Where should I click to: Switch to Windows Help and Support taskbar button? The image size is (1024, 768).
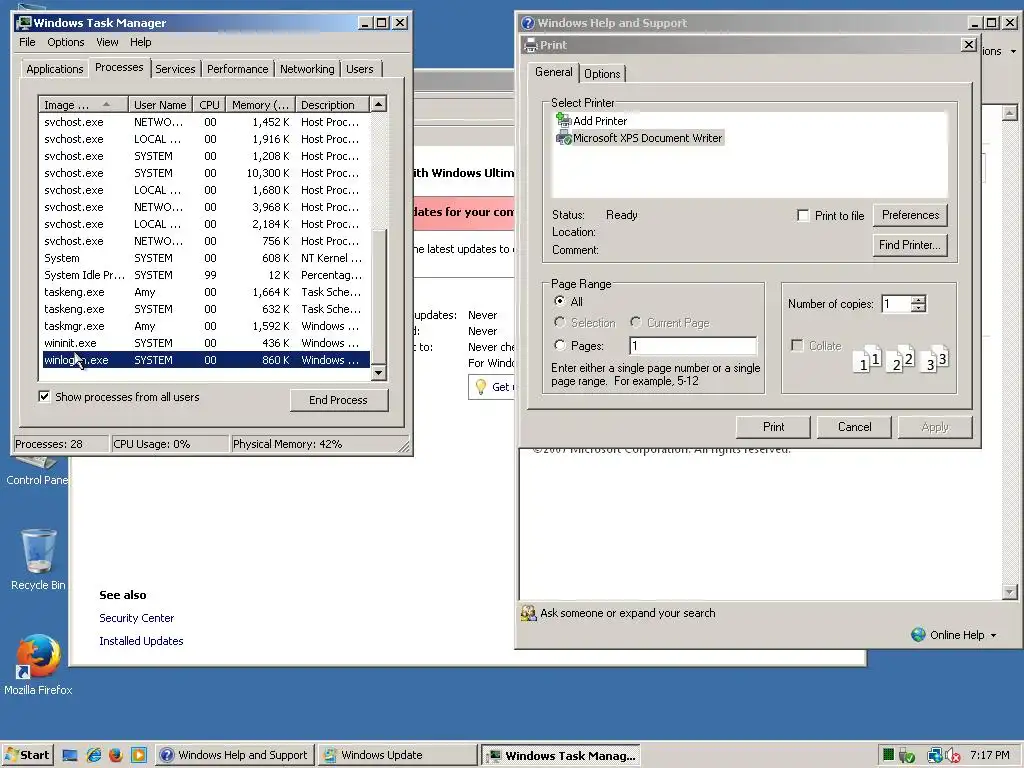[235, 755]
